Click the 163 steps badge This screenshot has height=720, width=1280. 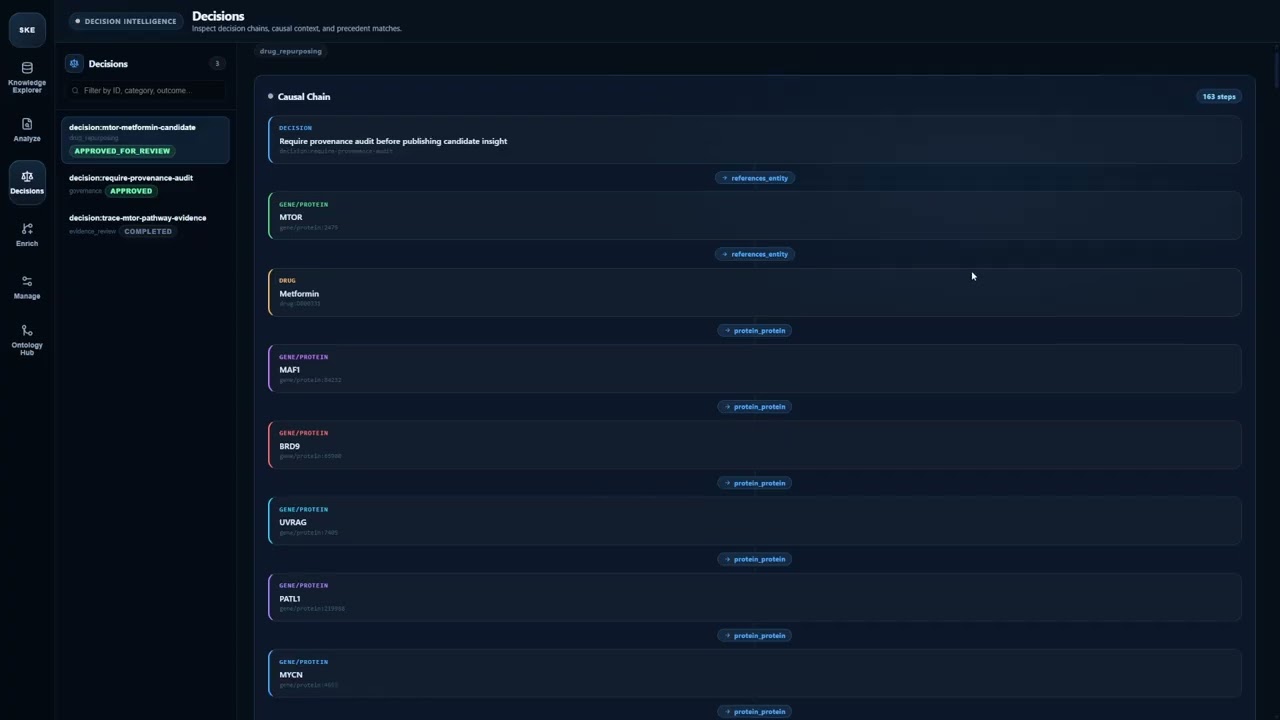[1219, 97]
